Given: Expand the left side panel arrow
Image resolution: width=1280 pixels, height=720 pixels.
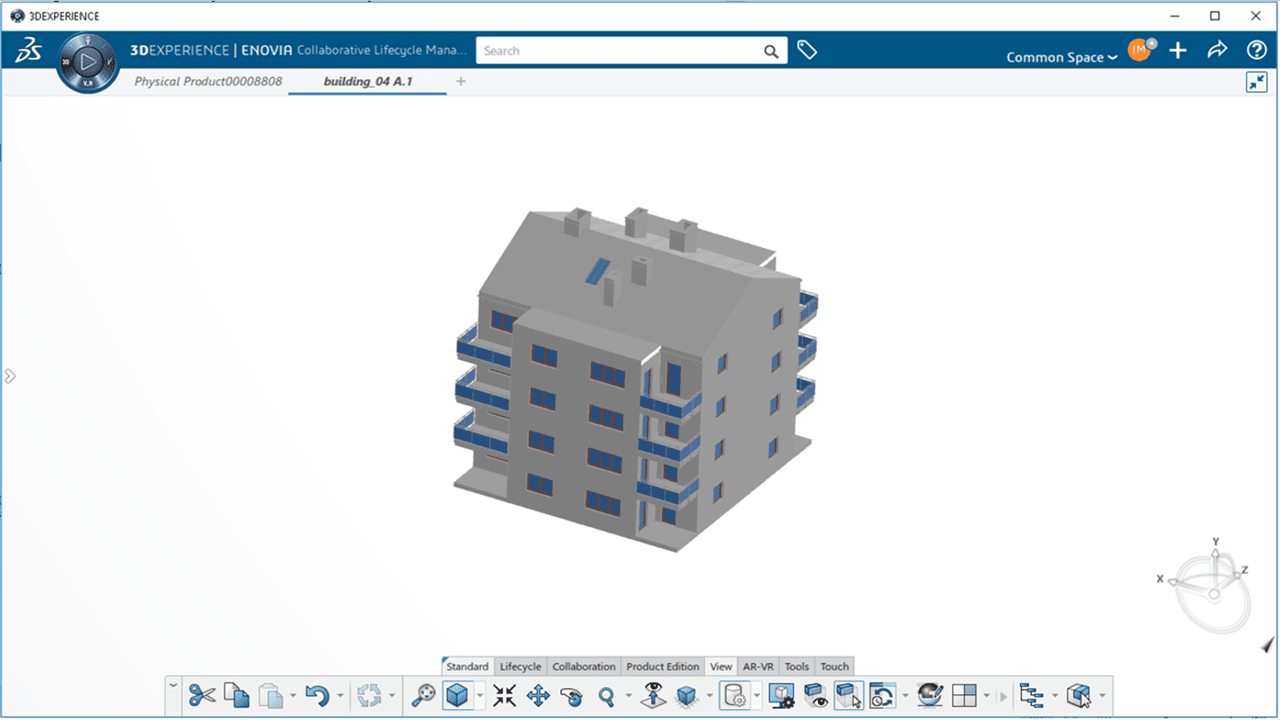Looking at the screenshot, I should pos(10,376).
